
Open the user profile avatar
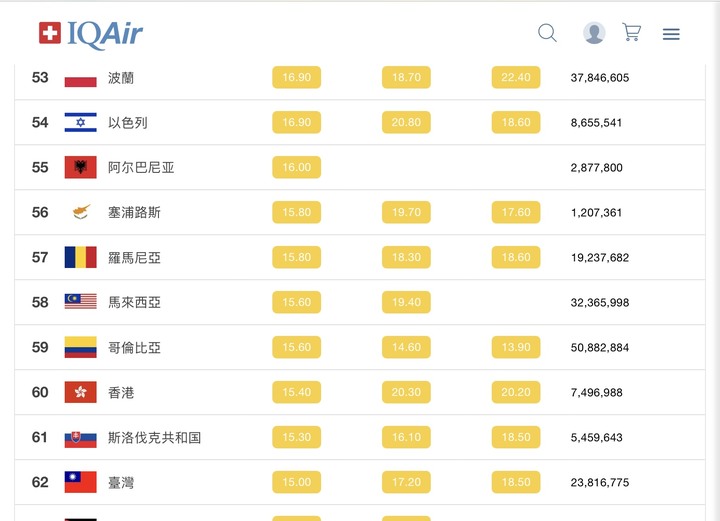tap(594, 33)
